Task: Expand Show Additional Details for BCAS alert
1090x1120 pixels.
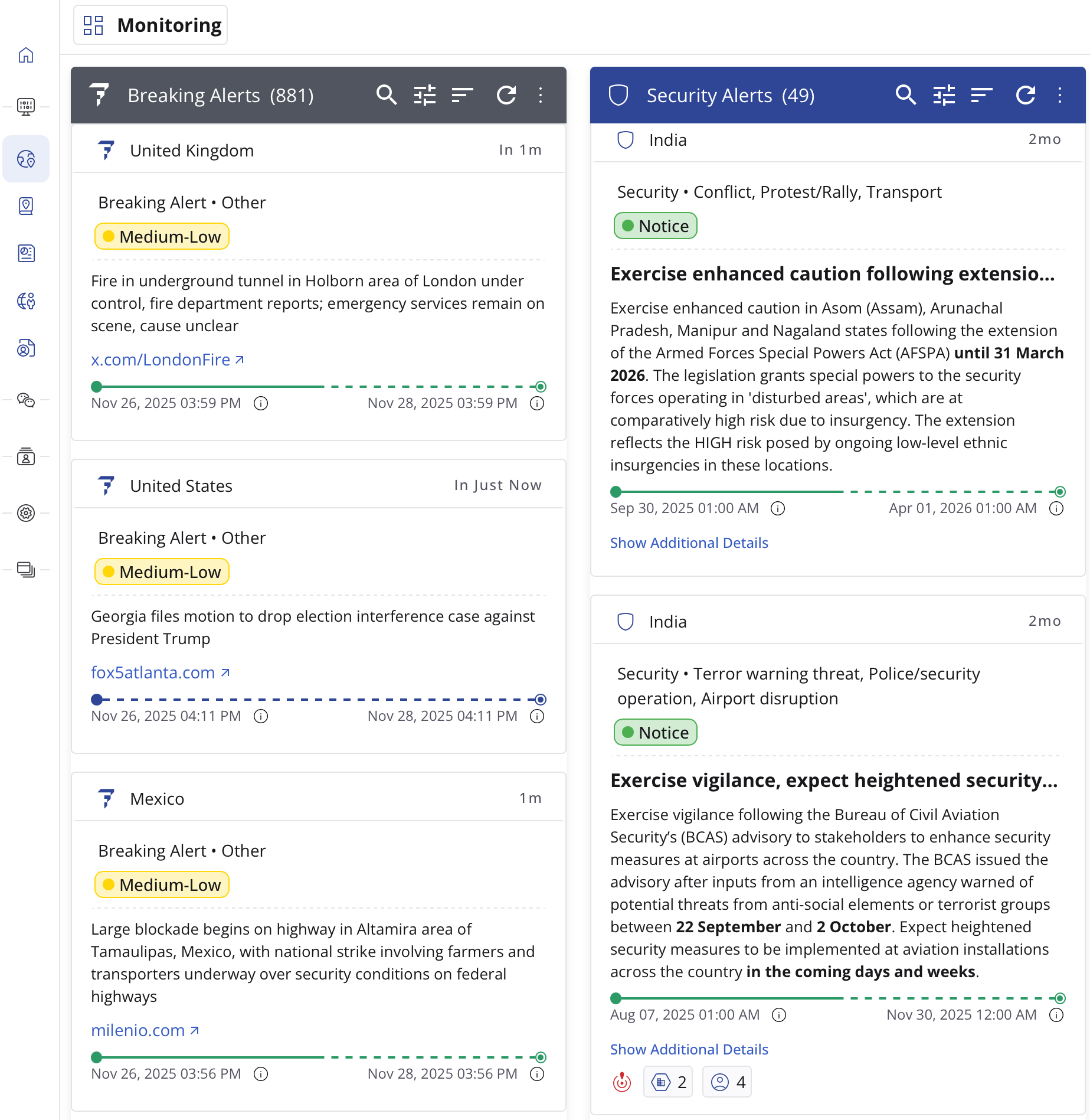Action: (x=689, y=1049)
